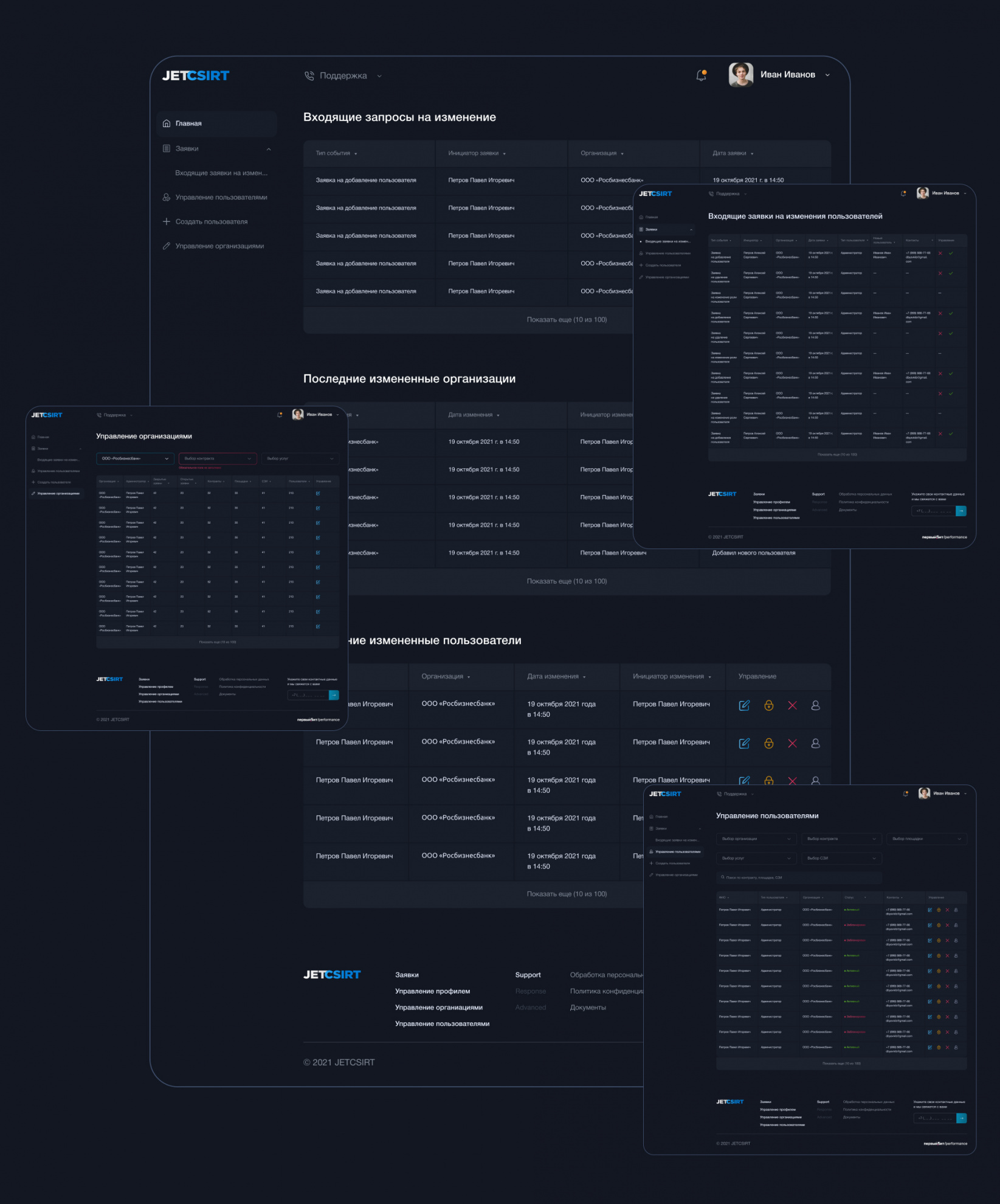Select Главная in the large main dashboard sidebar
The width and height of the screenshot is (1000, 1204).
tap(188, 123)
